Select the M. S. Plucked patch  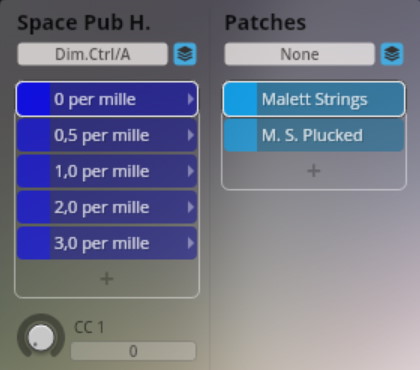(314, 135)
